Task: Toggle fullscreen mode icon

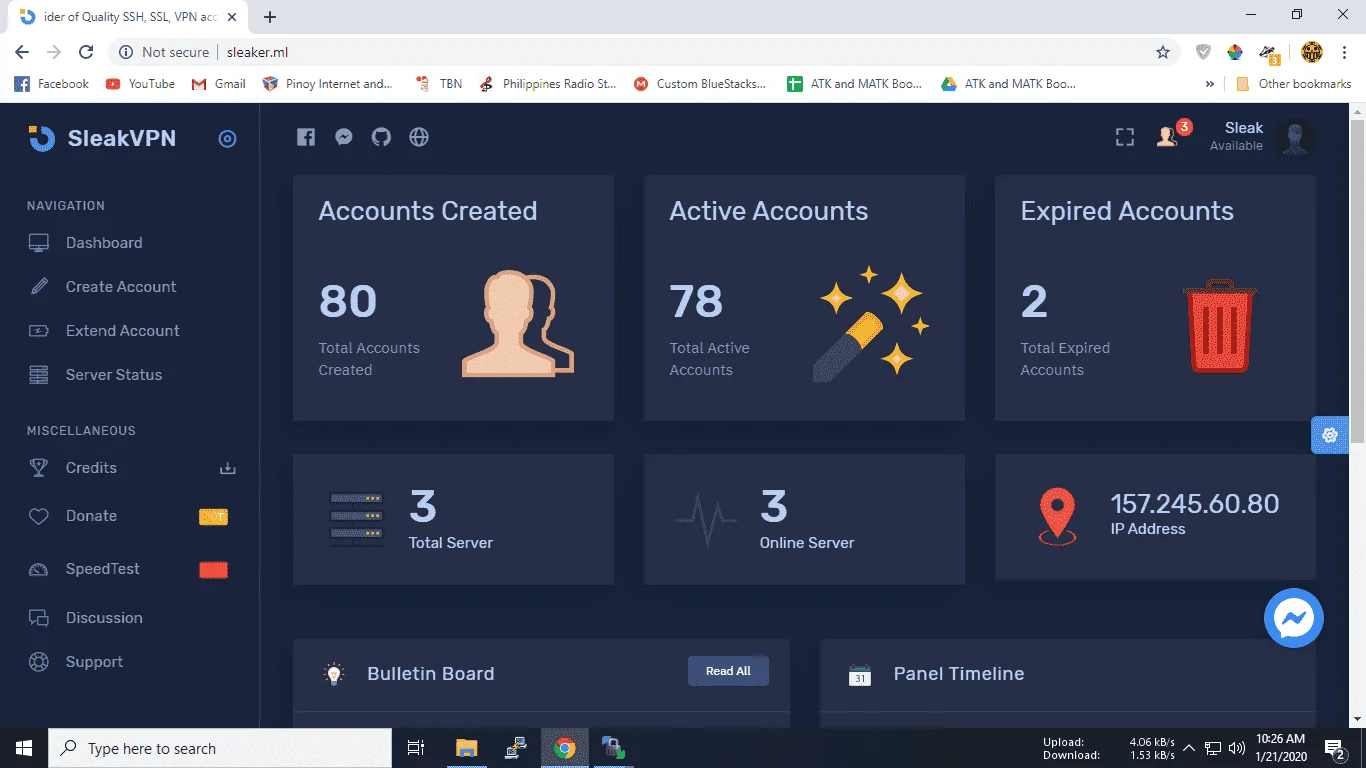Action: pyautogui.click(x=1125, y=138)
